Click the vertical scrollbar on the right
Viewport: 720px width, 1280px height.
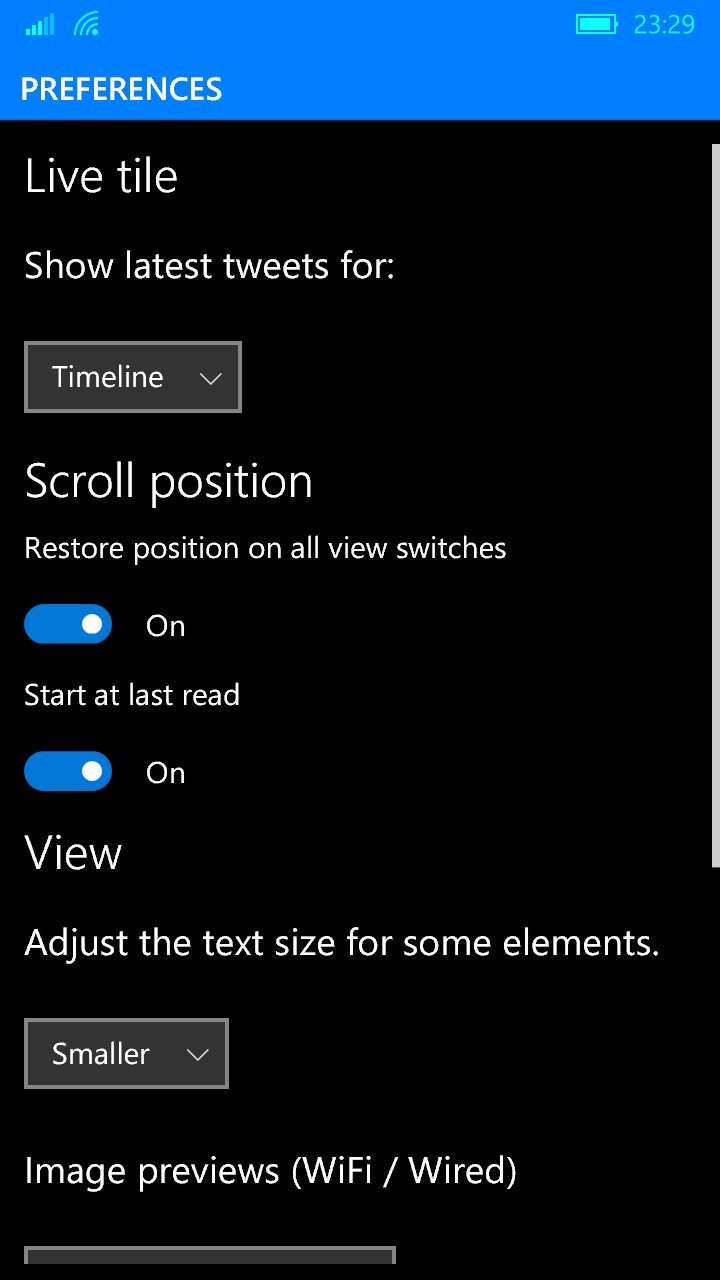point(715,505)
